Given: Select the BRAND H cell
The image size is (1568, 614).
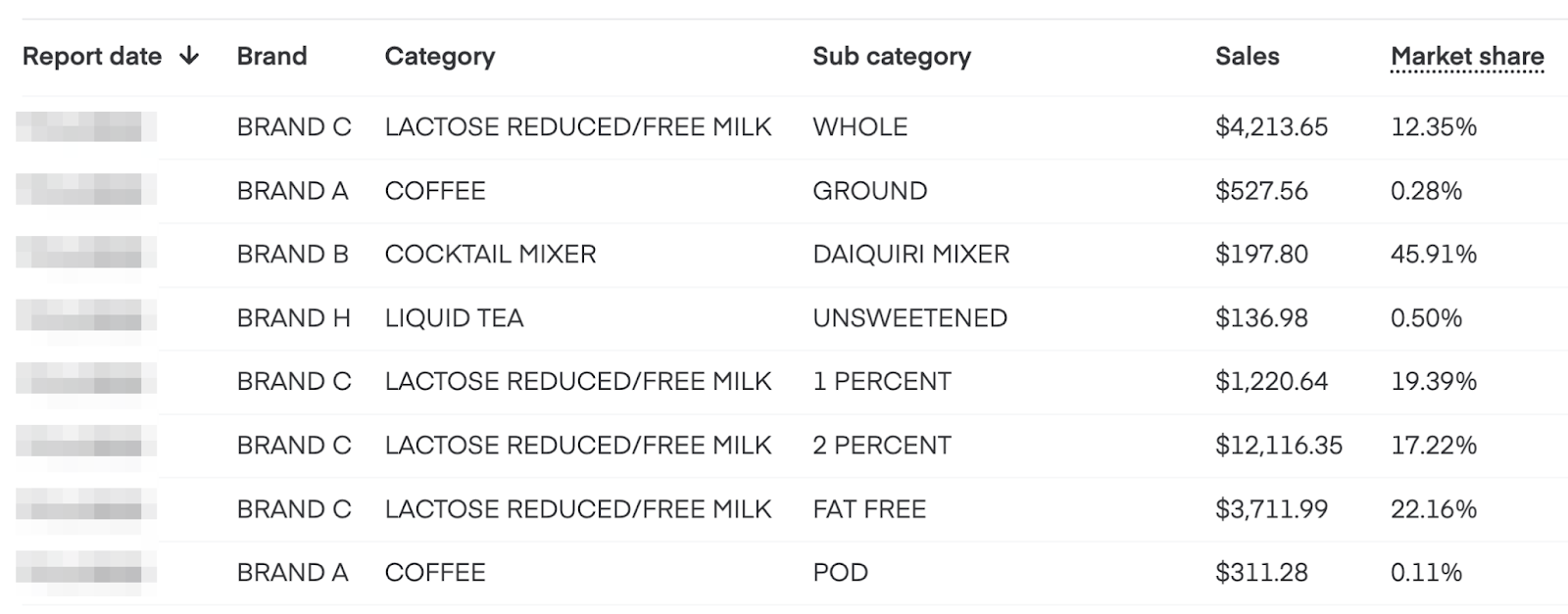Looking at the screenshot, I should click(x=294, y=318).
